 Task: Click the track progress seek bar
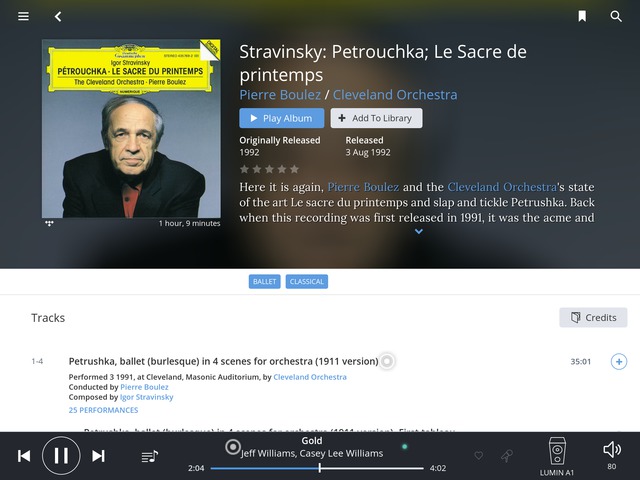pyautogui.click(x=317, y=468)
